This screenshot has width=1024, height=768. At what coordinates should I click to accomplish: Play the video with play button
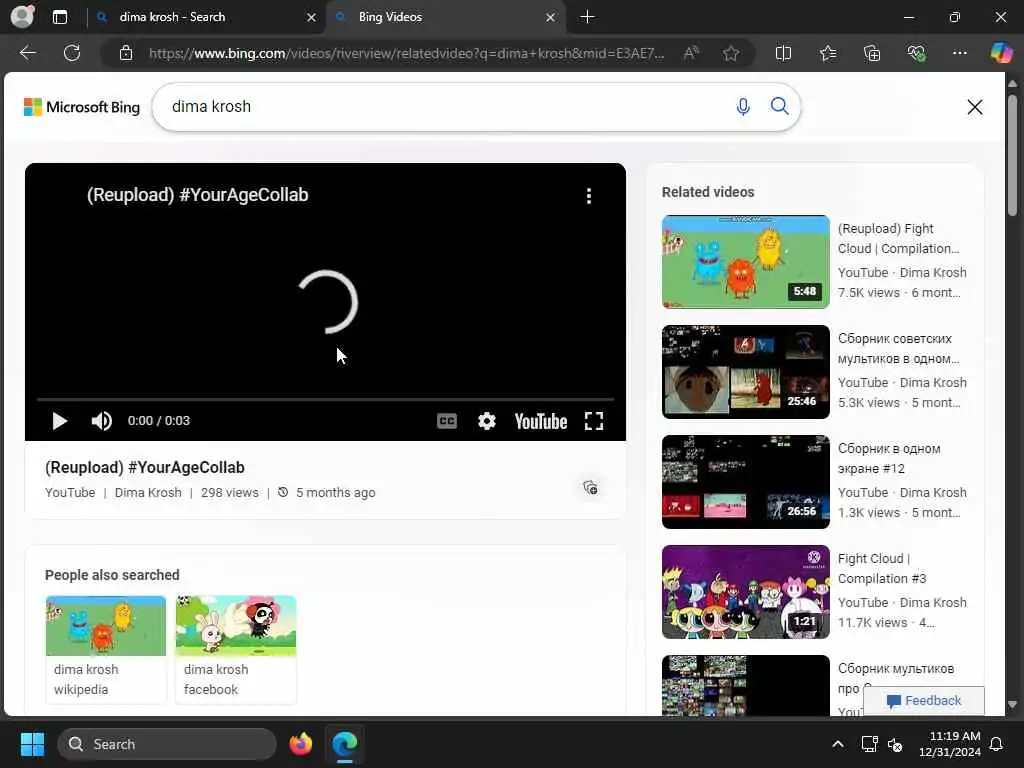coord(59,421)
